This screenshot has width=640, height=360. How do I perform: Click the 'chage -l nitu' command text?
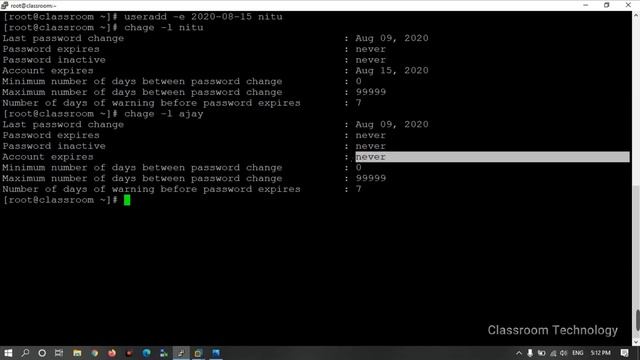click(x=164, y=27)
